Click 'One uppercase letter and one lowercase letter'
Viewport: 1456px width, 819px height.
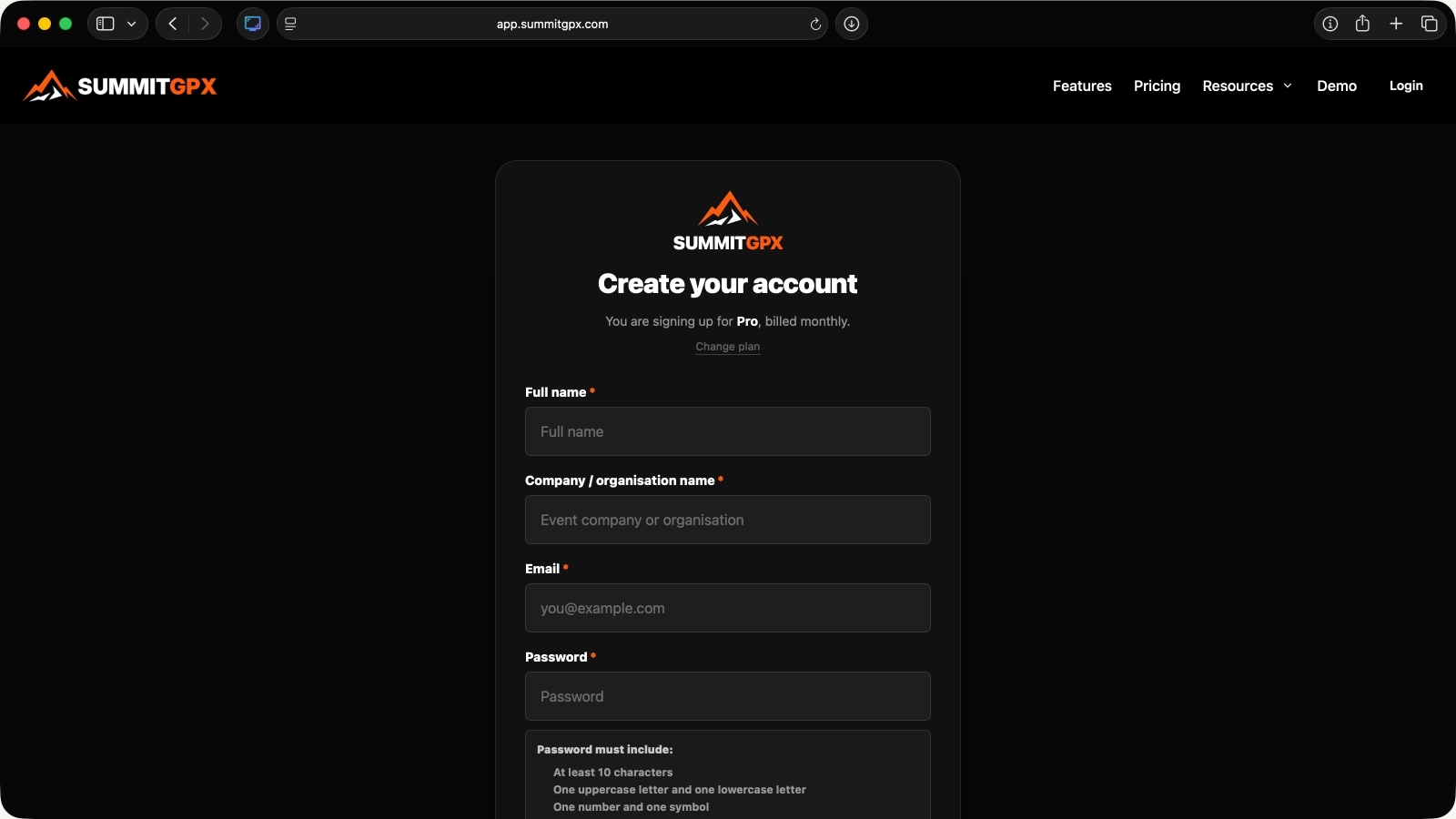tap(680, 790)
